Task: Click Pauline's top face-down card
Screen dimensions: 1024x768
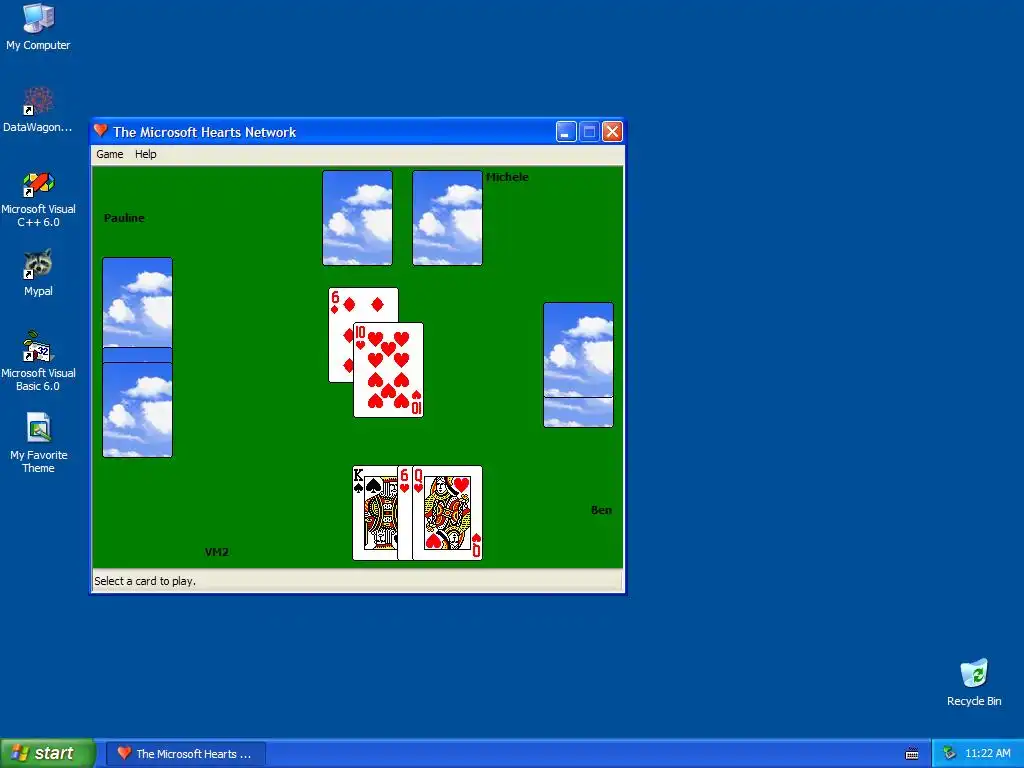Action: tap(137, 302)
